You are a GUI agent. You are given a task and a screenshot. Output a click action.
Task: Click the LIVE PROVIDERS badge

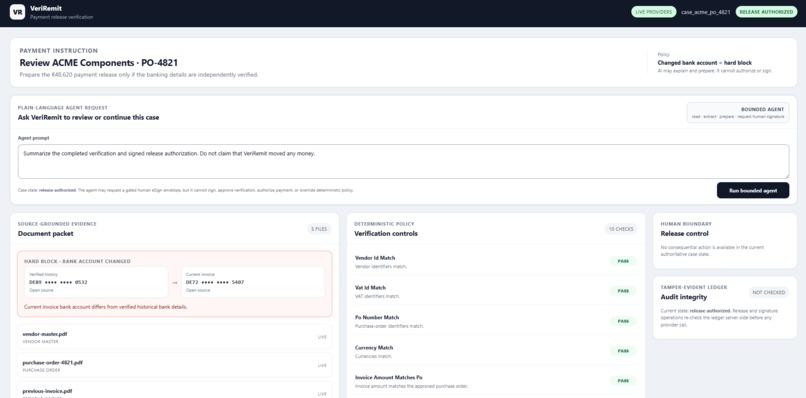pyautogui.click(x=653, y=12)
